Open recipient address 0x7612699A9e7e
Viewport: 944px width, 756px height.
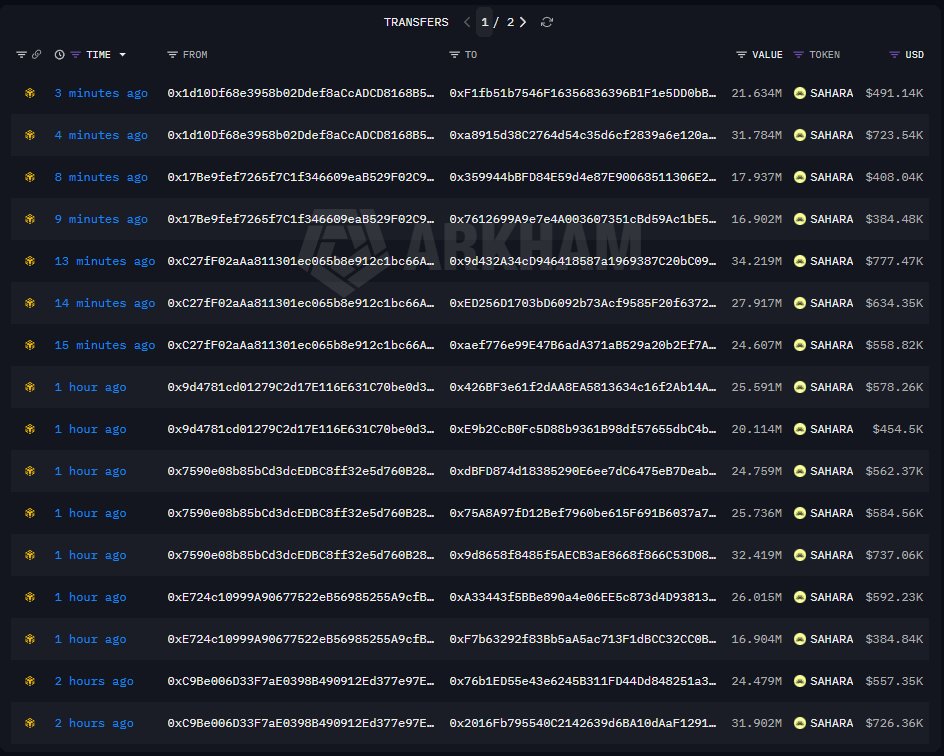(x=583, y=219)
